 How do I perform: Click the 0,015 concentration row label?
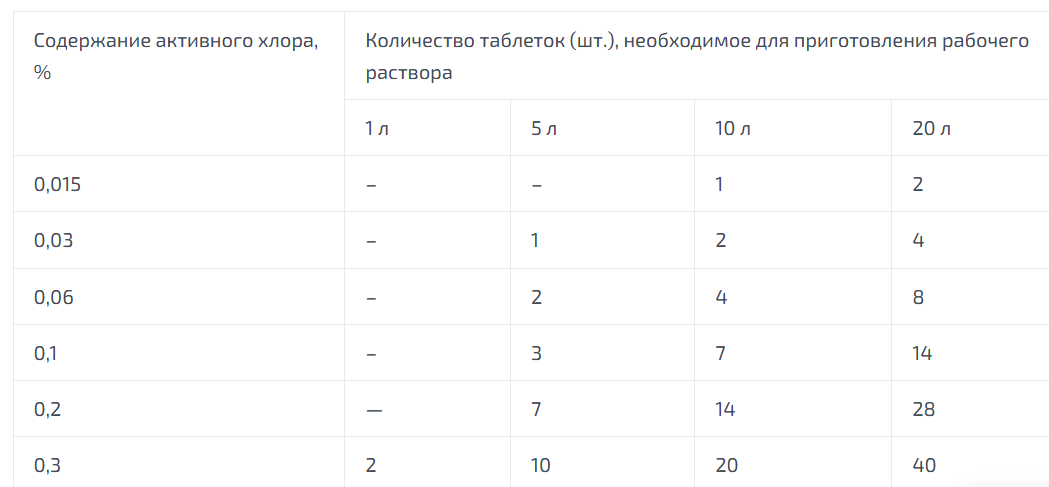point(57,185)
